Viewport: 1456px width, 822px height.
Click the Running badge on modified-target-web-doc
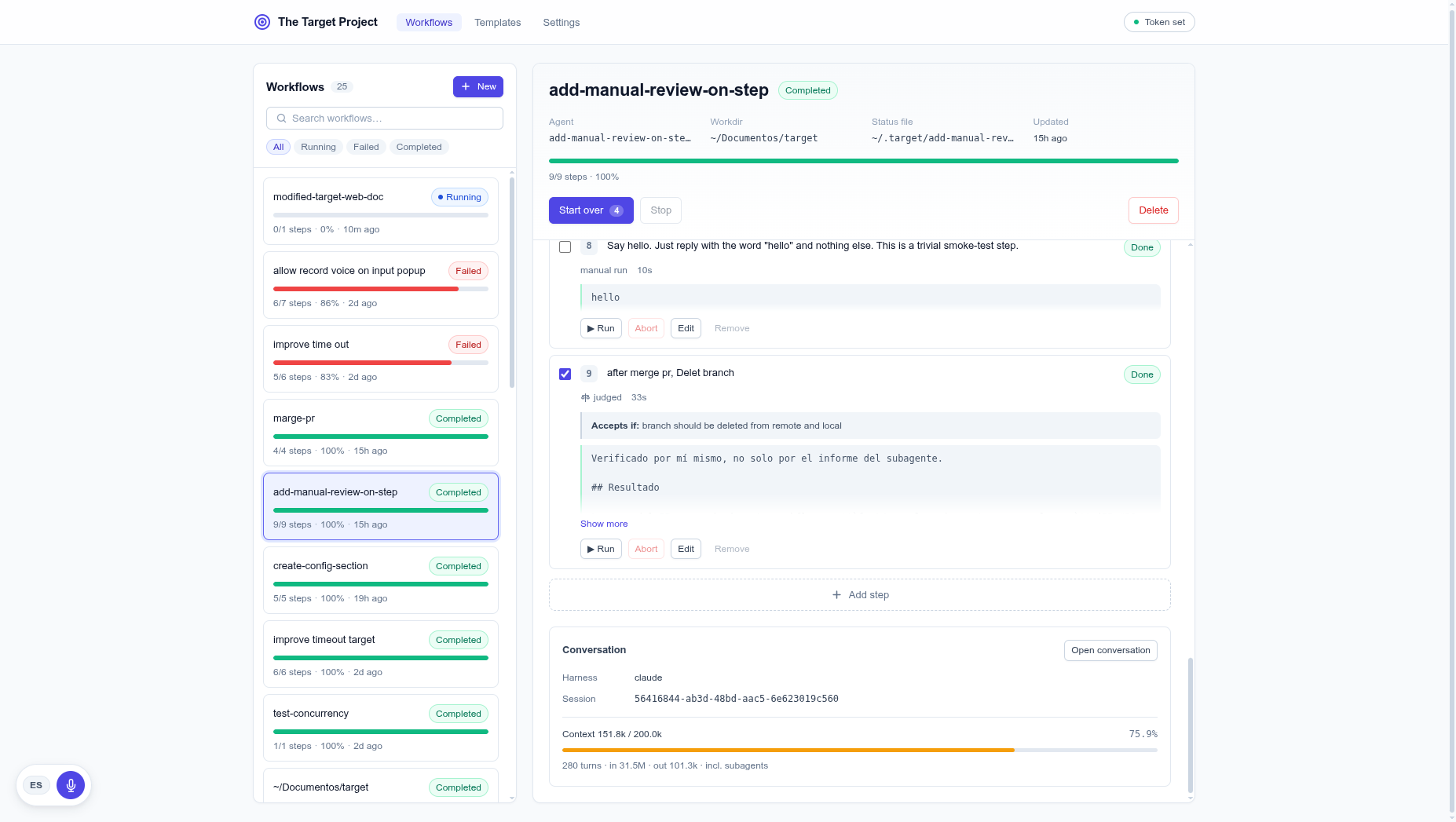point(459,197)
